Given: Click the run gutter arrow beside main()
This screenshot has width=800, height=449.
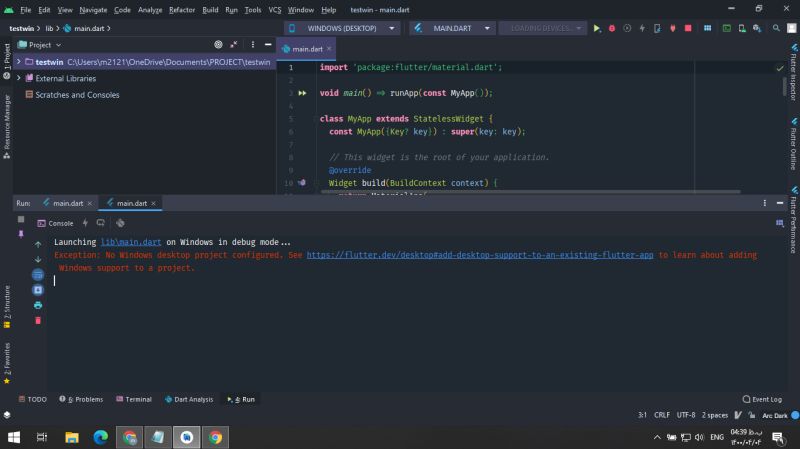Looking at the screenshot, I should click(302, 93).
